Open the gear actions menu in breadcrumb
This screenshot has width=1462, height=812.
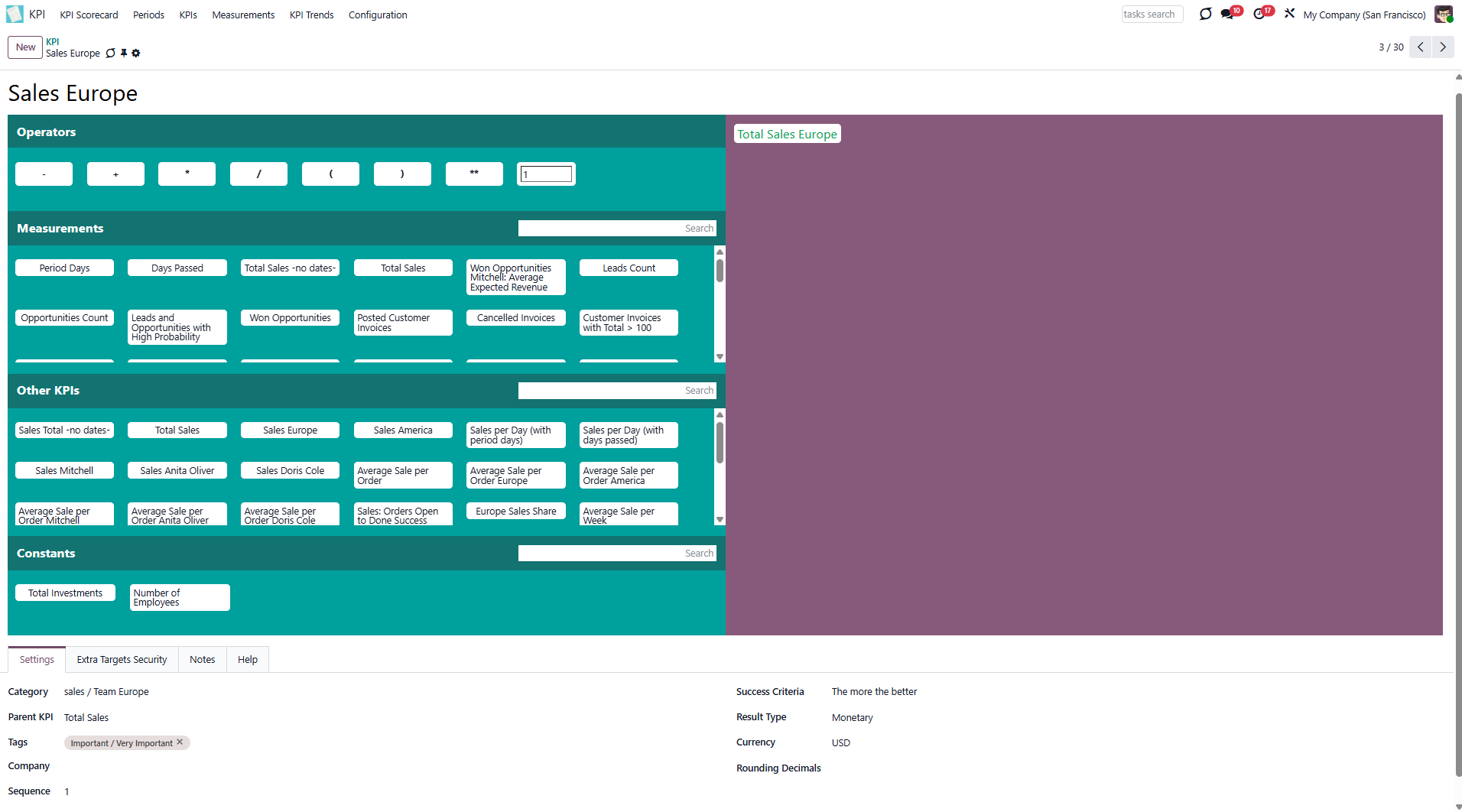pyautogui.click(x=136, y=54)
